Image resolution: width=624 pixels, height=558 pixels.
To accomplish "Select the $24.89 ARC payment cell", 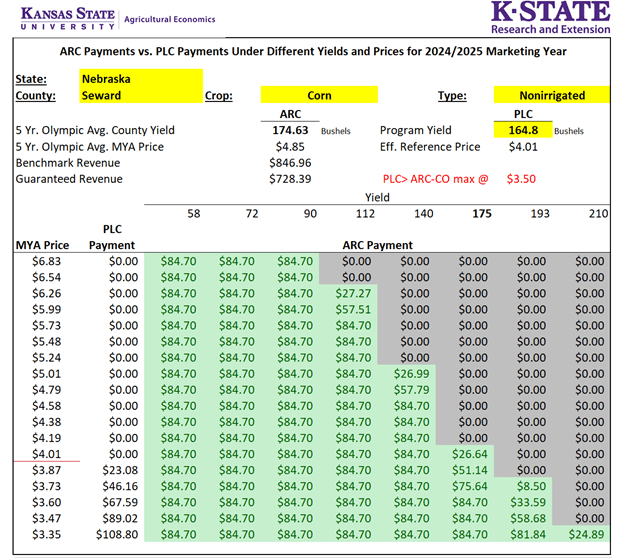I will coord(583,534).
